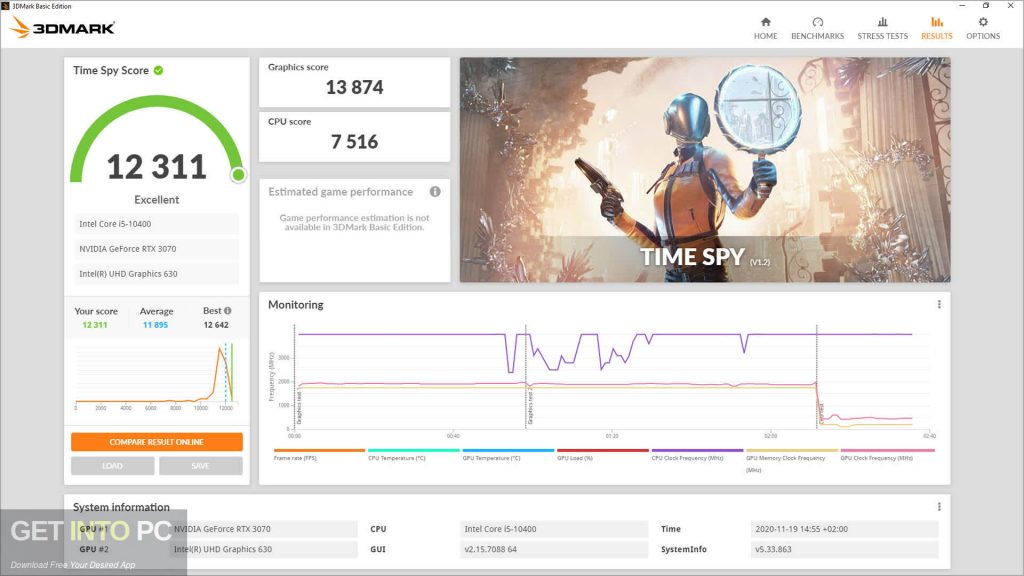Click the CPU score value 7 516

354,142
